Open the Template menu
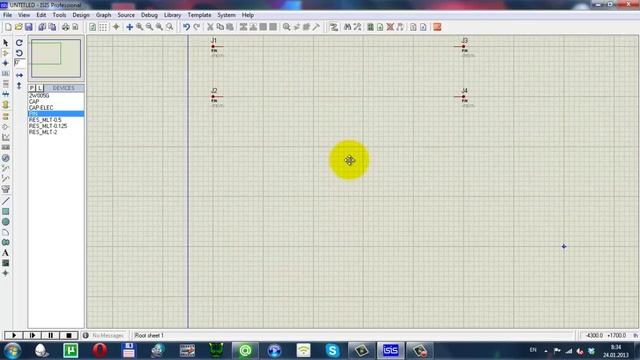 (x=199, y=15)
